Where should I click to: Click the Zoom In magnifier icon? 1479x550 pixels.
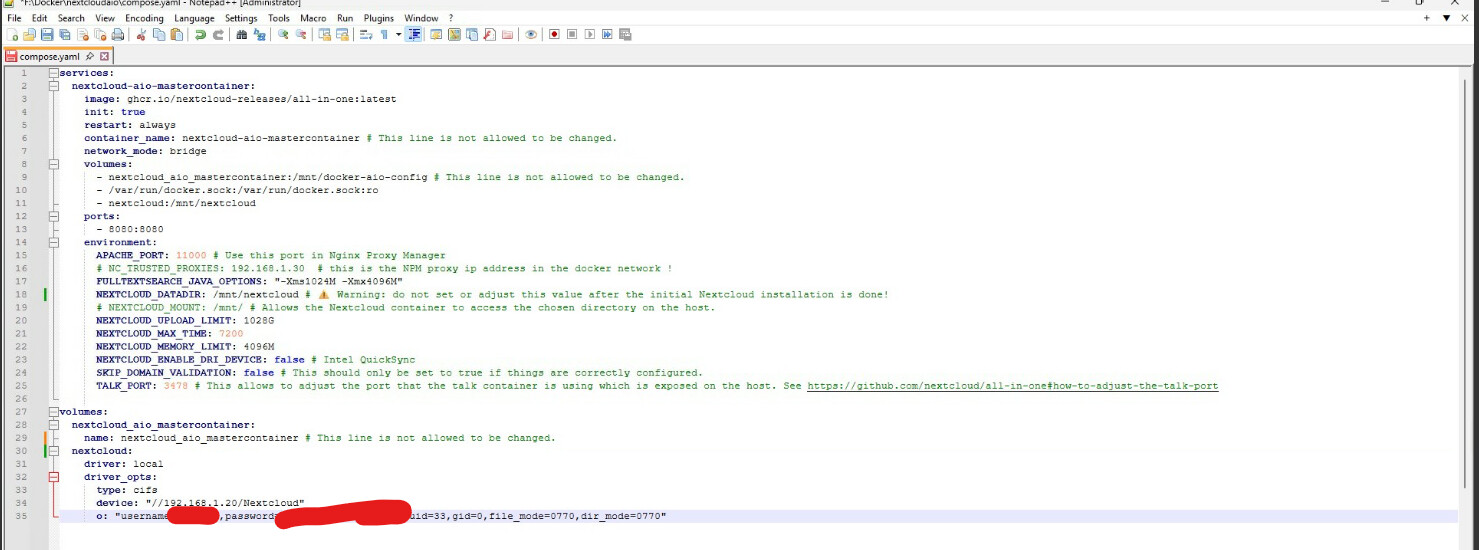click(x=283, y=35)
